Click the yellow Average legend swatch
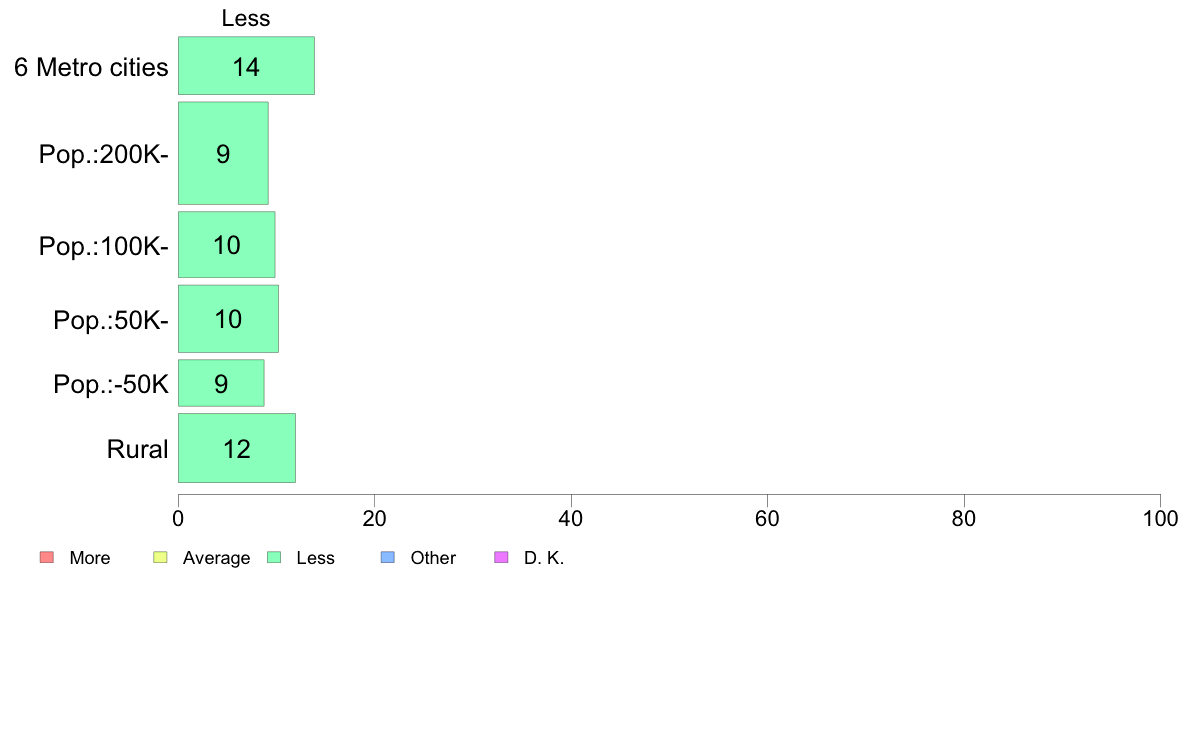This screenshot has width=1188, height=736. click(160, 557)
